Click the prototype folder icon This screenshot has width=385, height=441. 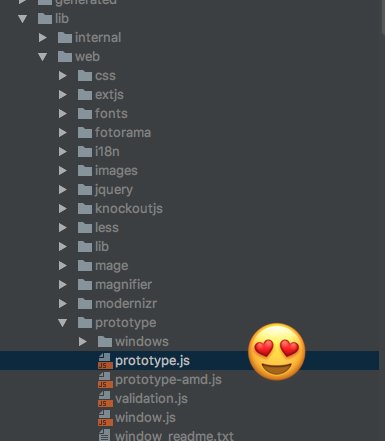(x=85, y=322)
